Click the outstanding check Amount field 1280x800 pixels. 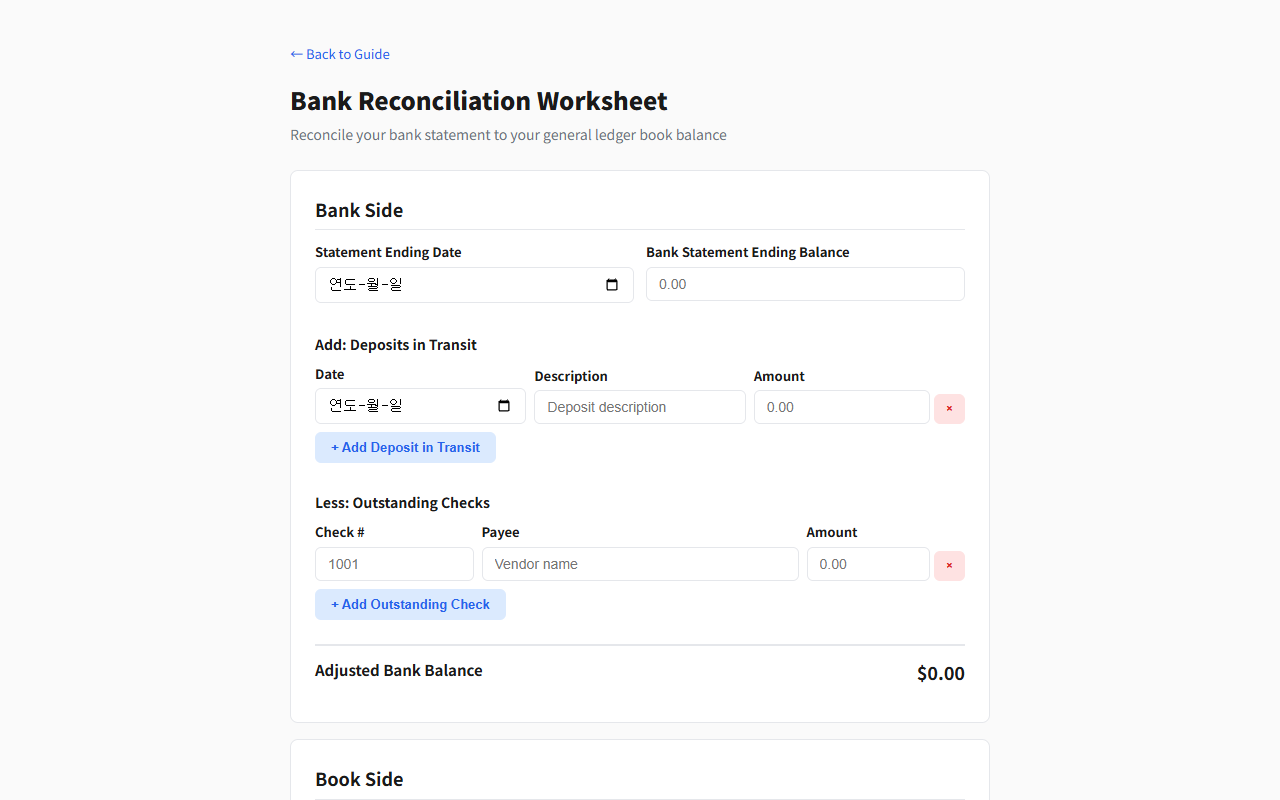(867, 564)
